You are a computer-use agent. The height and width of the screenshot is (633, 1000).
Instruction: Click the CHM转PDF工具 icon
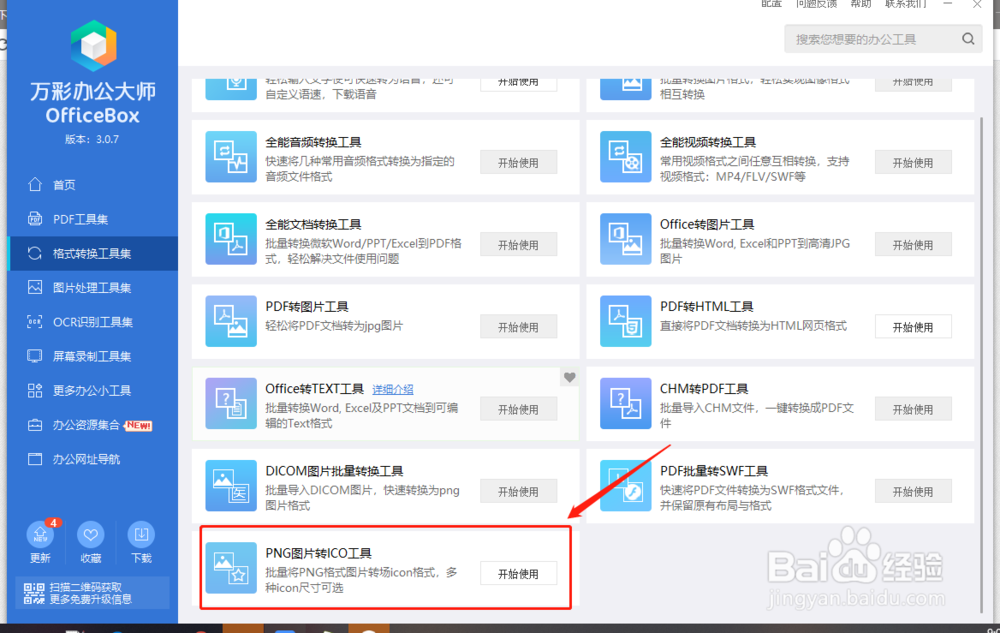(x=626, y=404)
